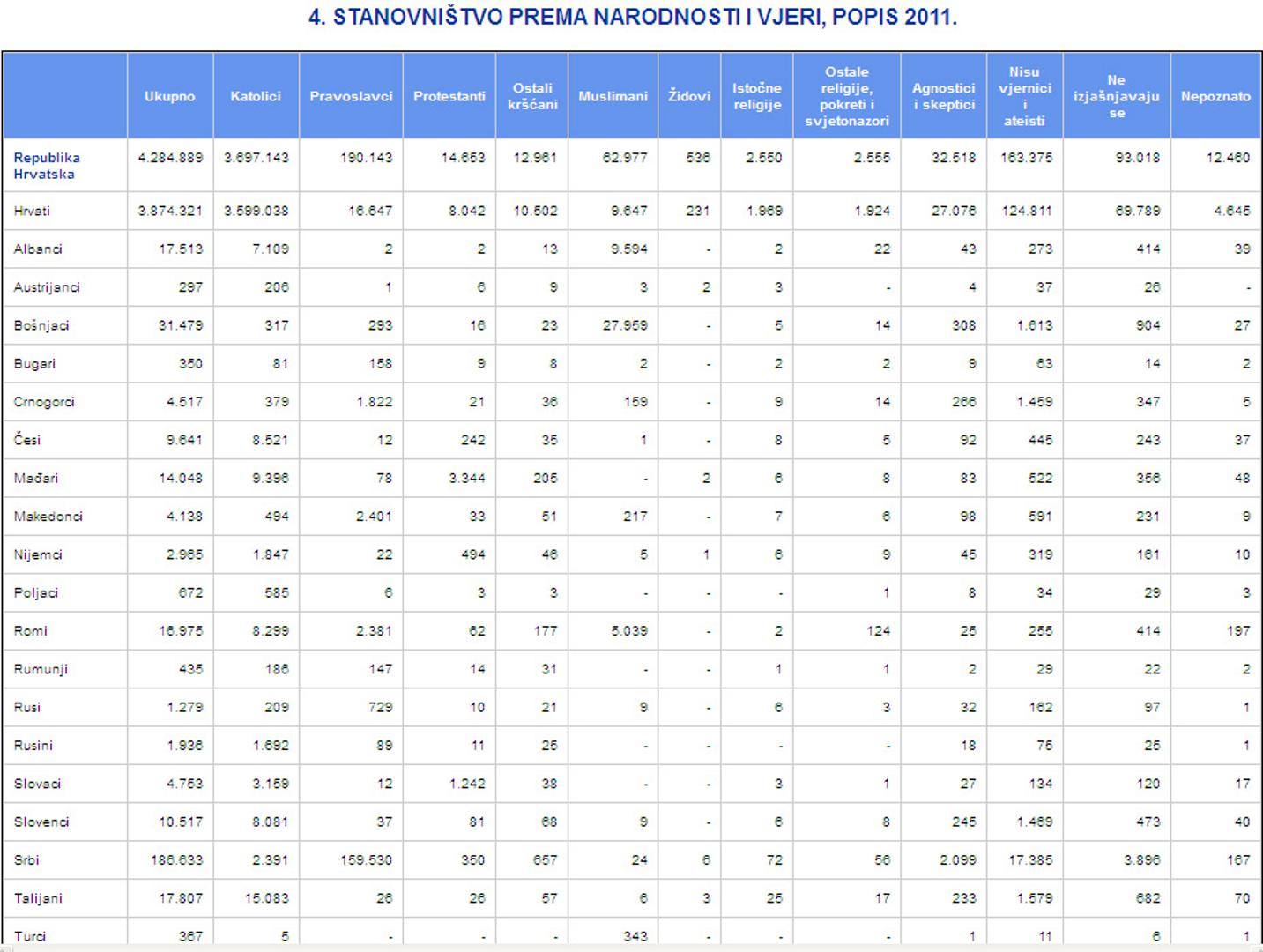
Task: Select the Muslimani column header
Action: (613, 96)
